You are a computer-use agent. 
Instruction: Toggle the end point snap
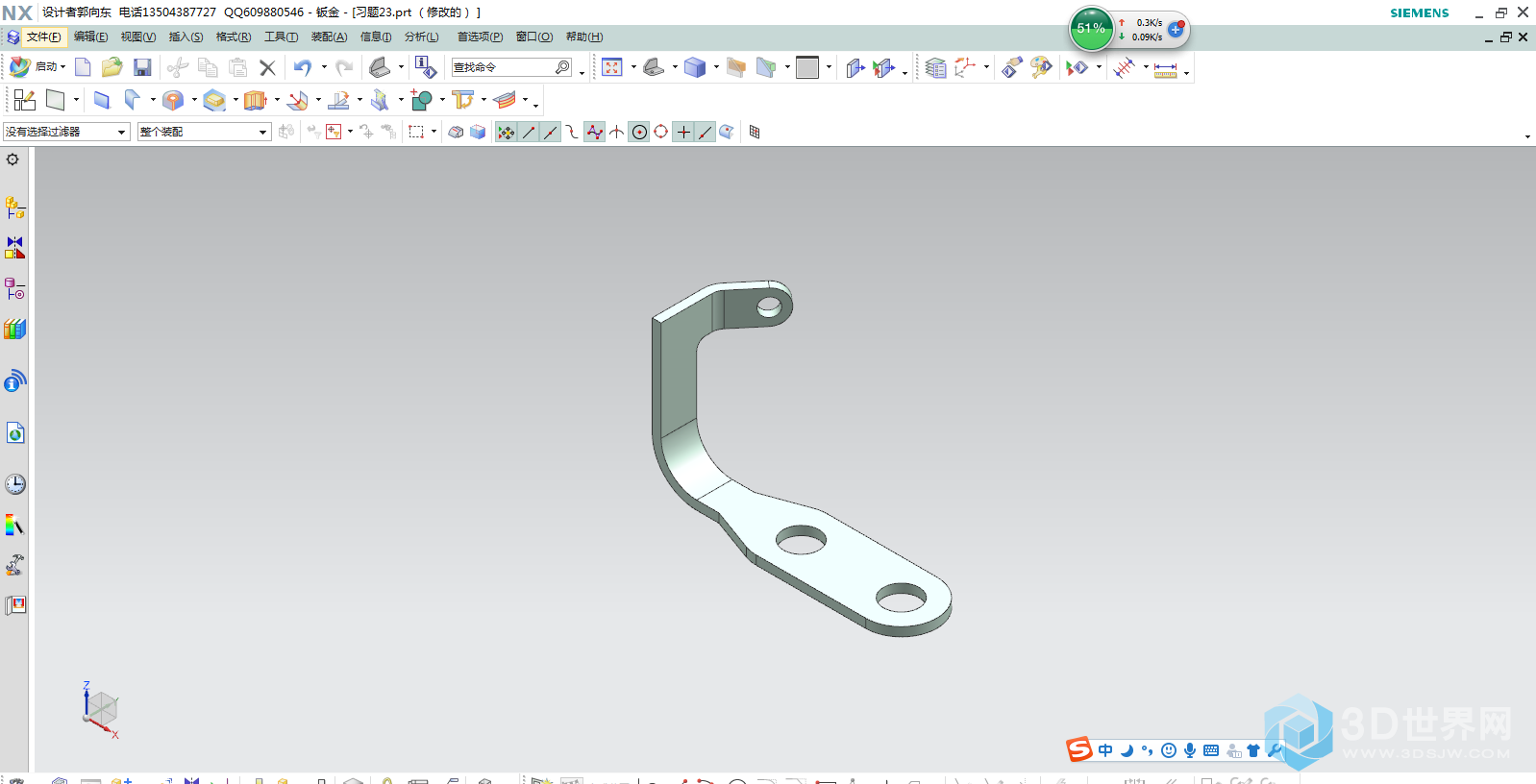(528, 133)
